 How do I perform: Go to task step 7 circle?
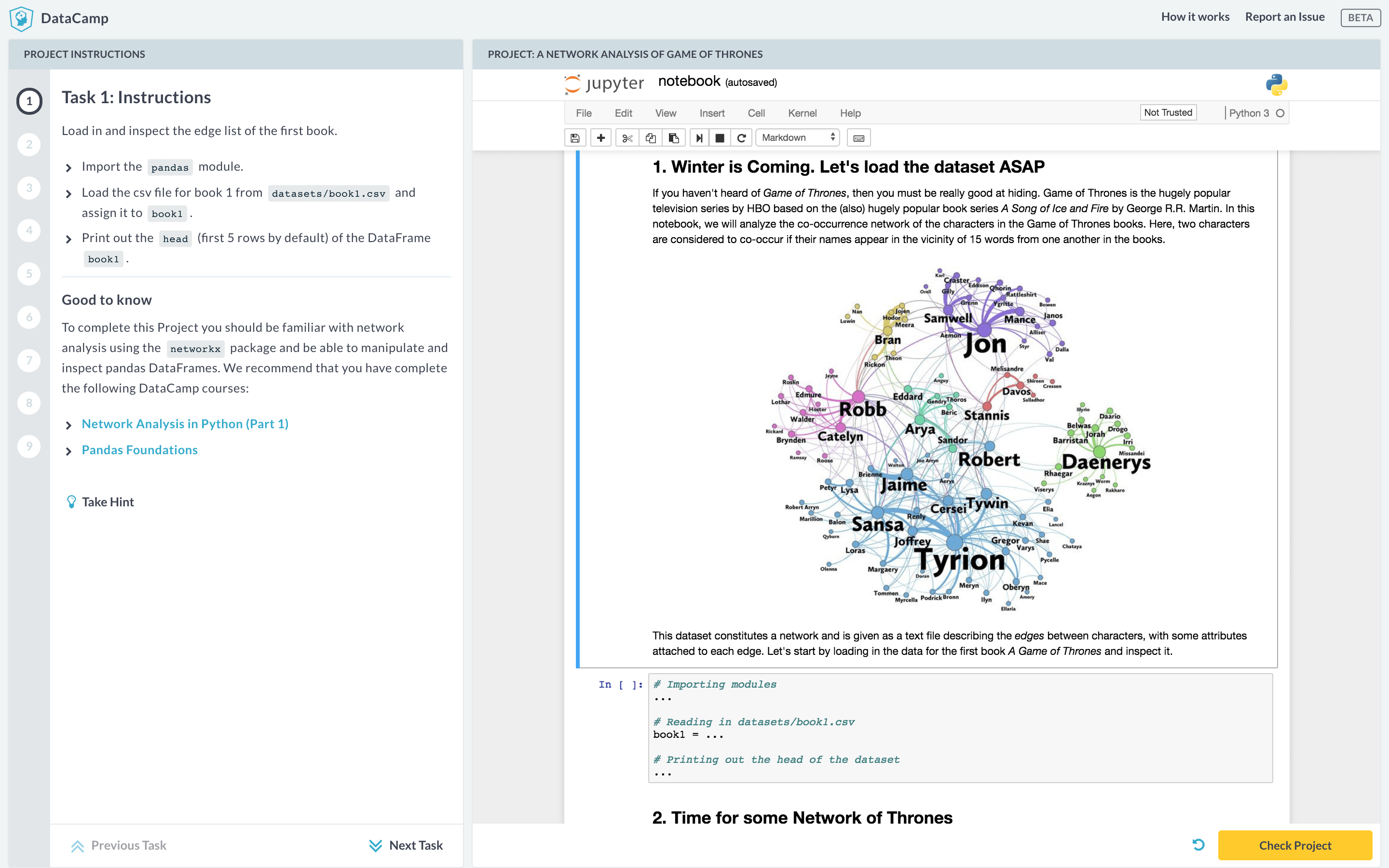click(29, 361)
